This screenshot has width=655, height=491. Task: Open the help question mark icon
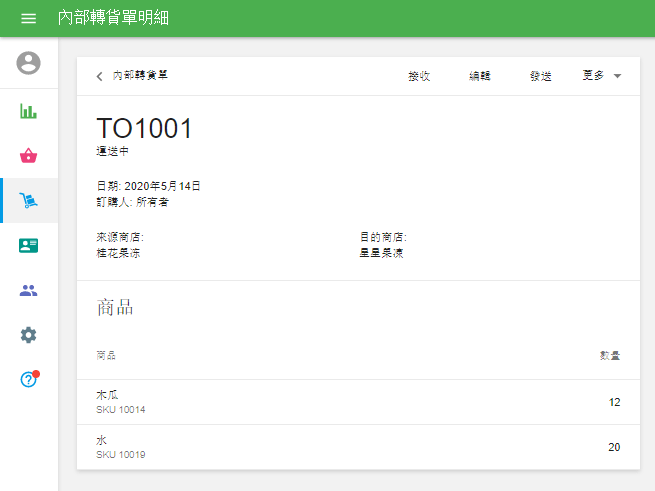pyautogui.click(x=29, y=380)
